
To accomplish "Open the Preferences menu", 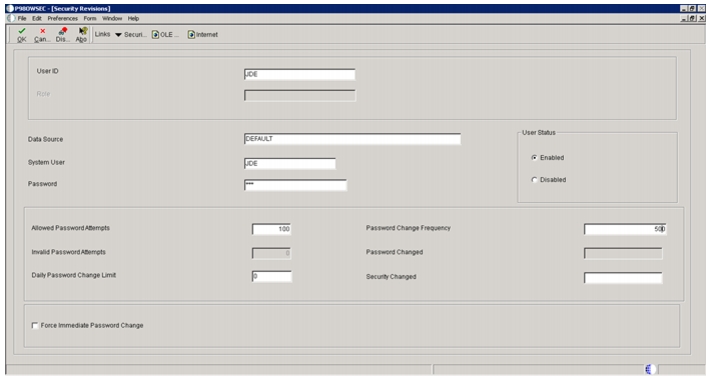I will coord(62,19).
